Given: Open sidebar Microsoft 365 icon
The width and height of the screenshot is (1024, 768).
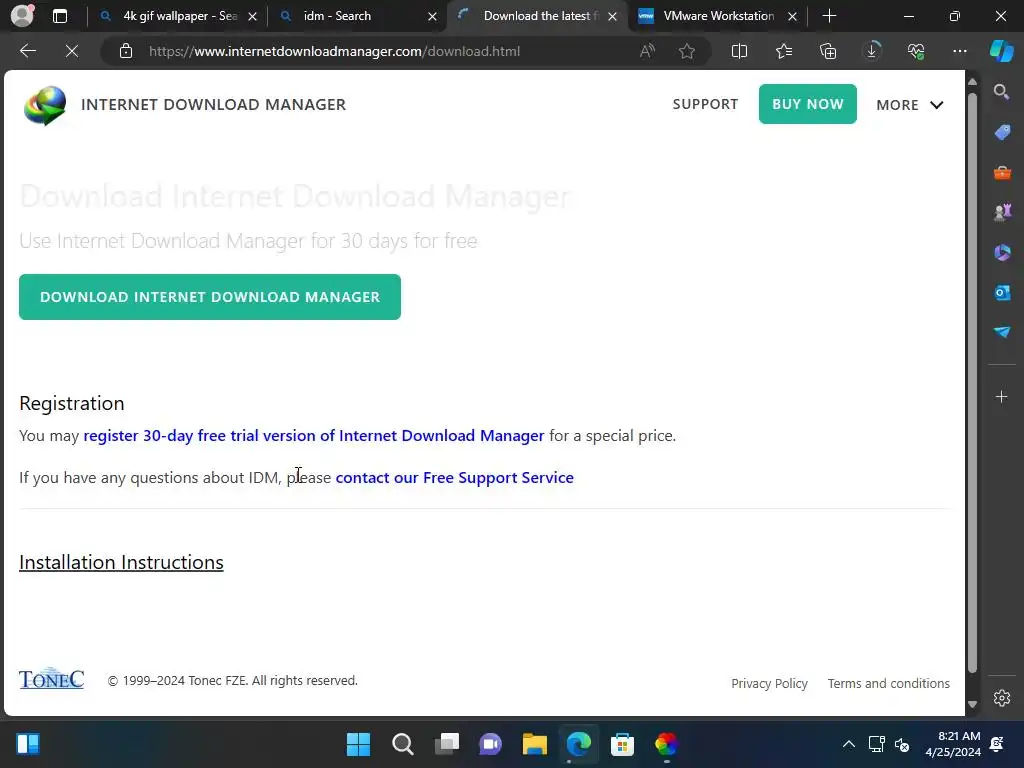Looking at the screenshot, I should (1002, 252).
